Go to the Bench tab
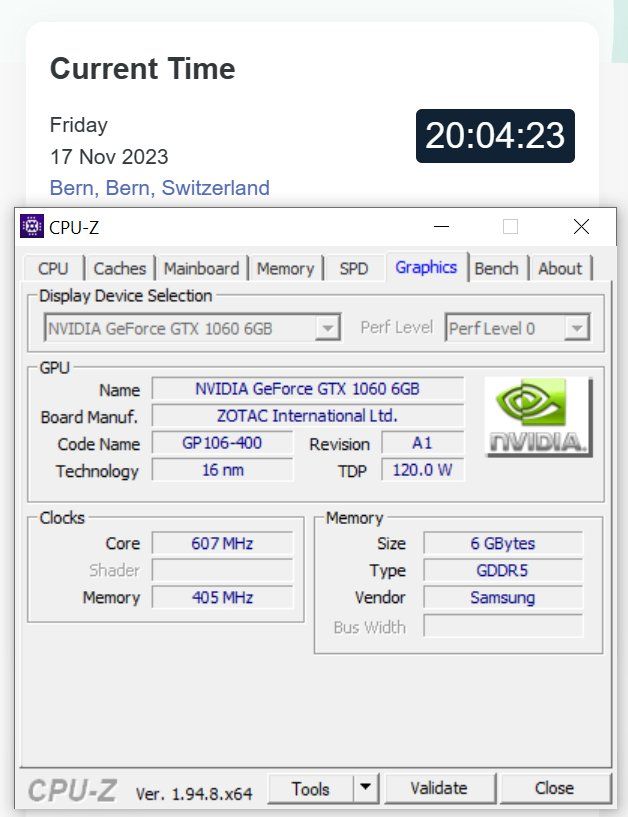This screenshot has height=817, width=628. pos(497,269)
